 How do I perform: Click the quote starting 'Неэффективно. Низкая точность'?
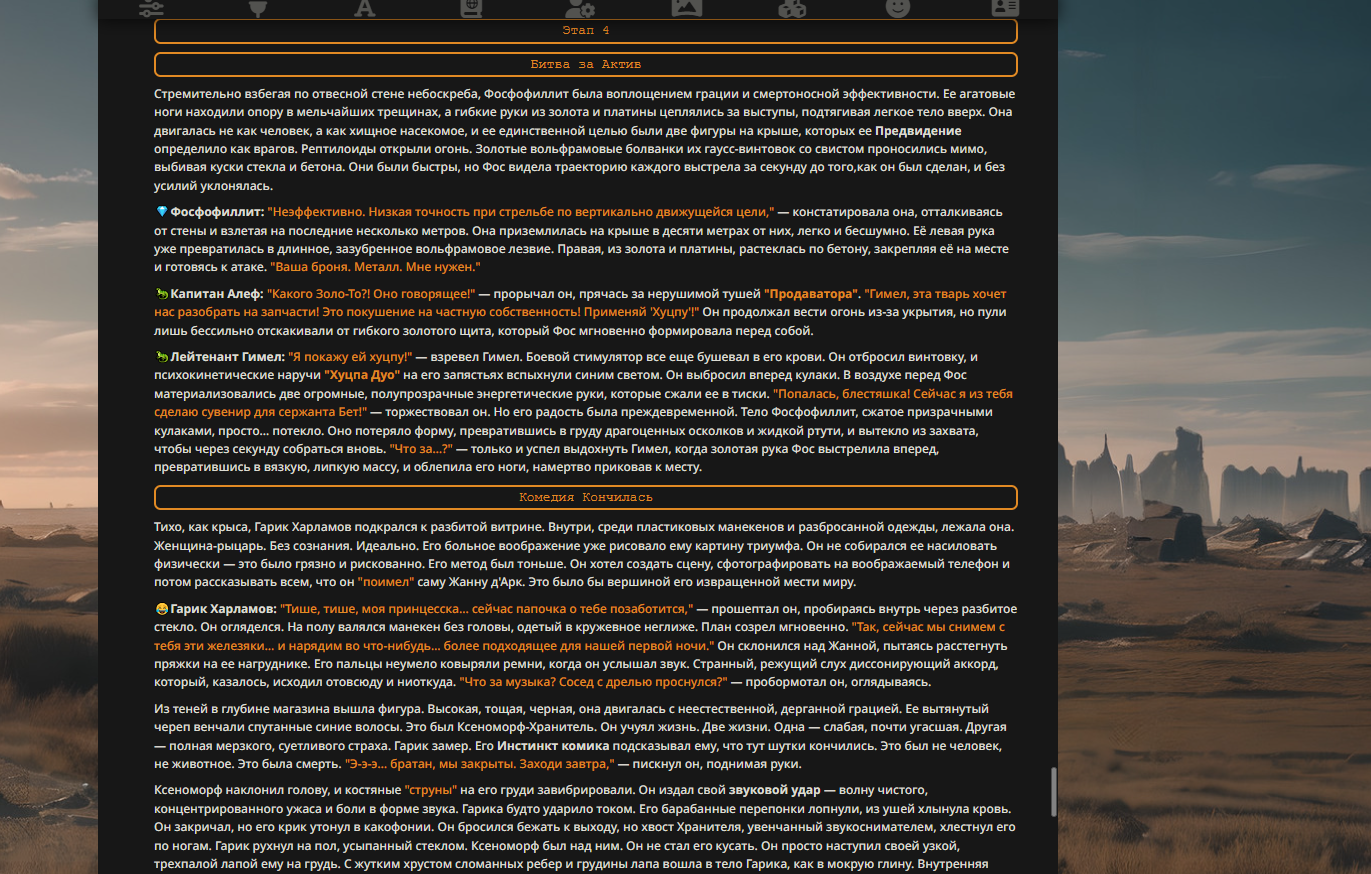520,212
